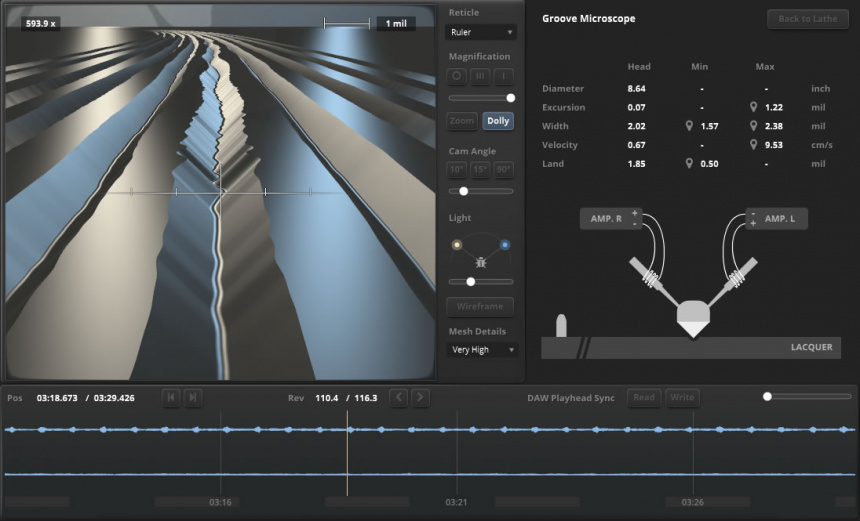Open the Reticle Ruler dropdown

click(481, 32)
